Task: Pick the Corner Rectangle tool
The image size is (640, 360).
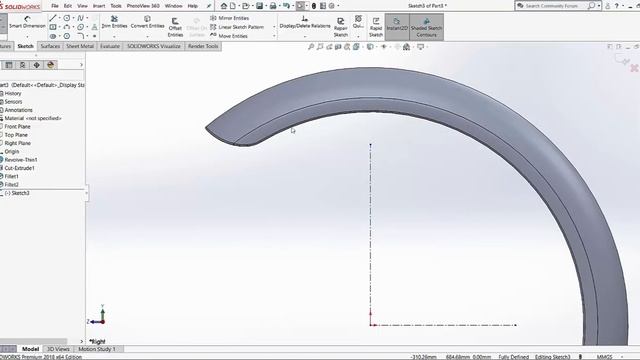Action: pyautogui.click(x=53, y=27)
